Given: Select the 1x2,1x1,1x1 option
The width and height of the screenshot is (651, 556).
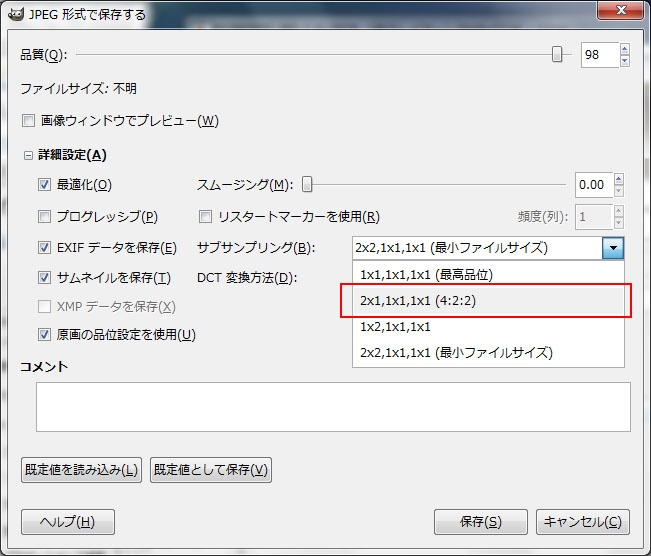Looking at the screenshot, I should (x=488, y=327).
